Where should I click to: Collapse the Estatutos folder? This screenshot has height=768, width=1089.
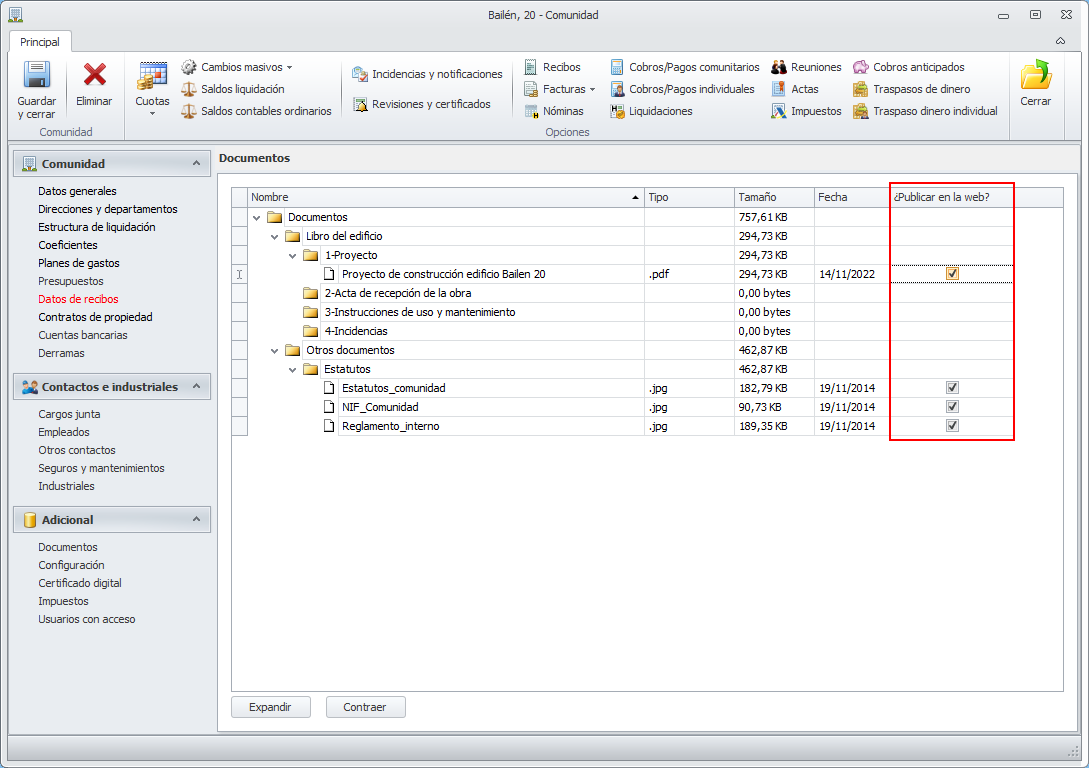coord(292,369)
